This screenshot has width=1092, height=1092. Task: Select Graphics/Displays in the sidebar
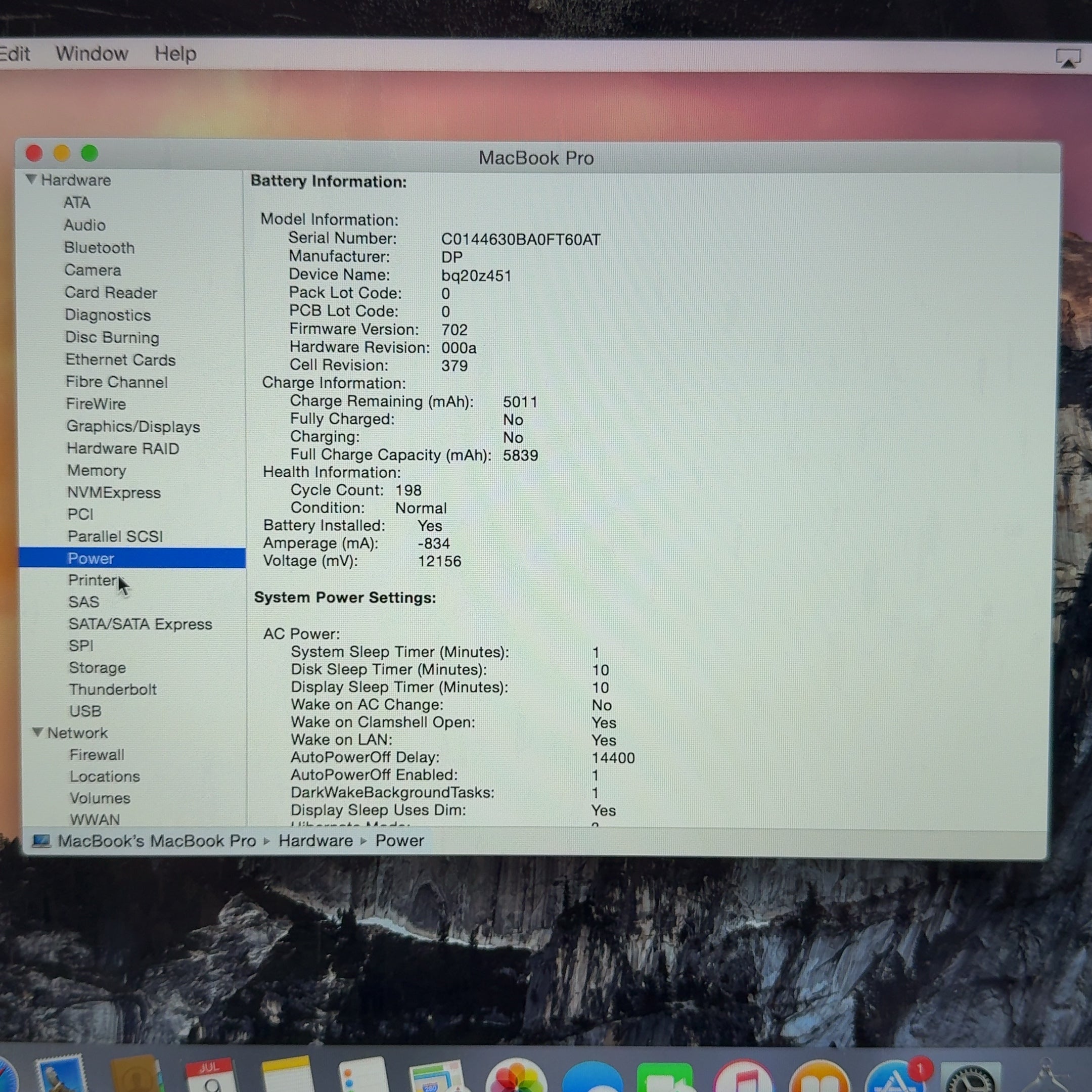[x=133, y=426]
